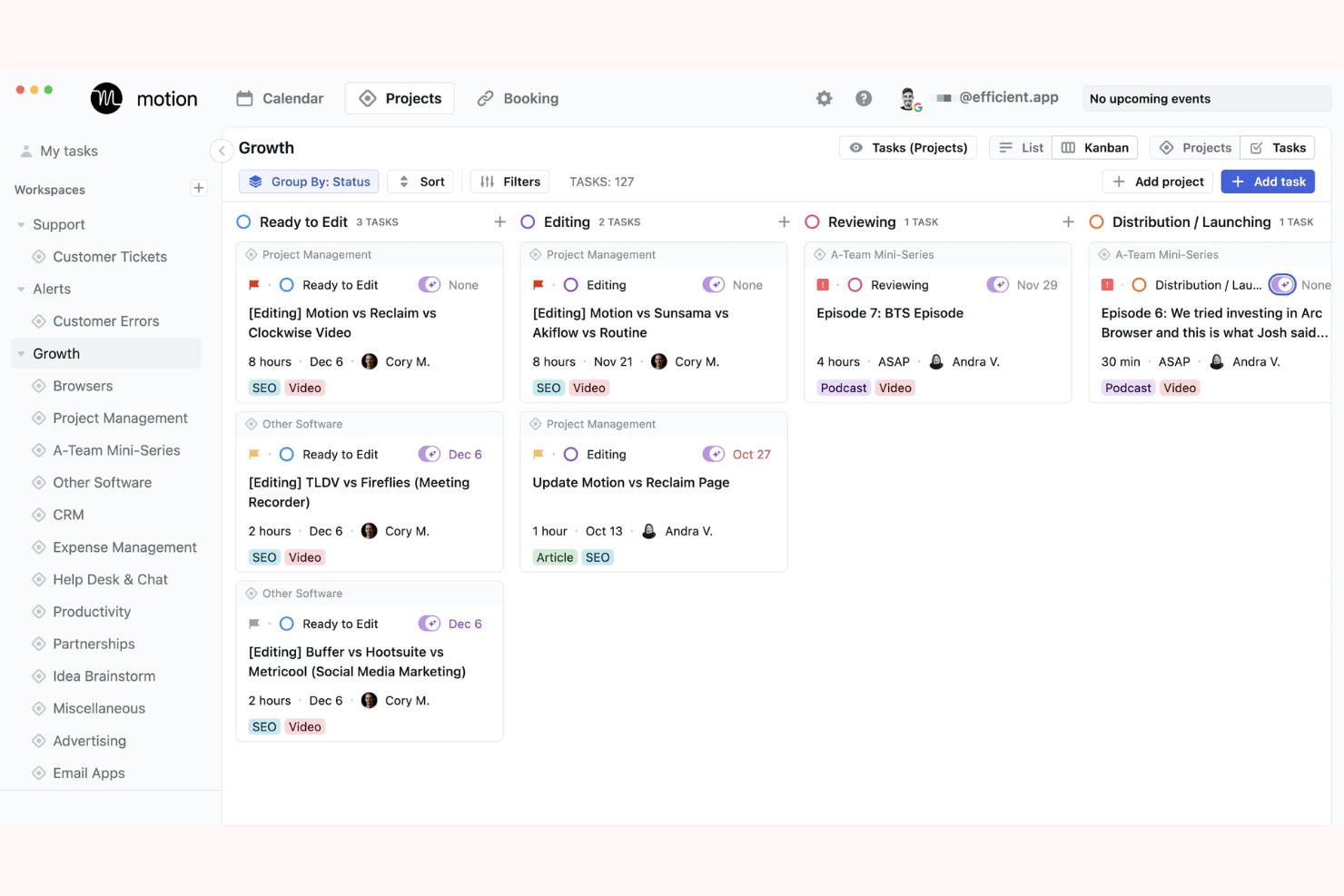The height and width of the screenshot is (896, 1344).
Task: Mark Episode 7 BTS Episode status circle
Action: point(855,285)
